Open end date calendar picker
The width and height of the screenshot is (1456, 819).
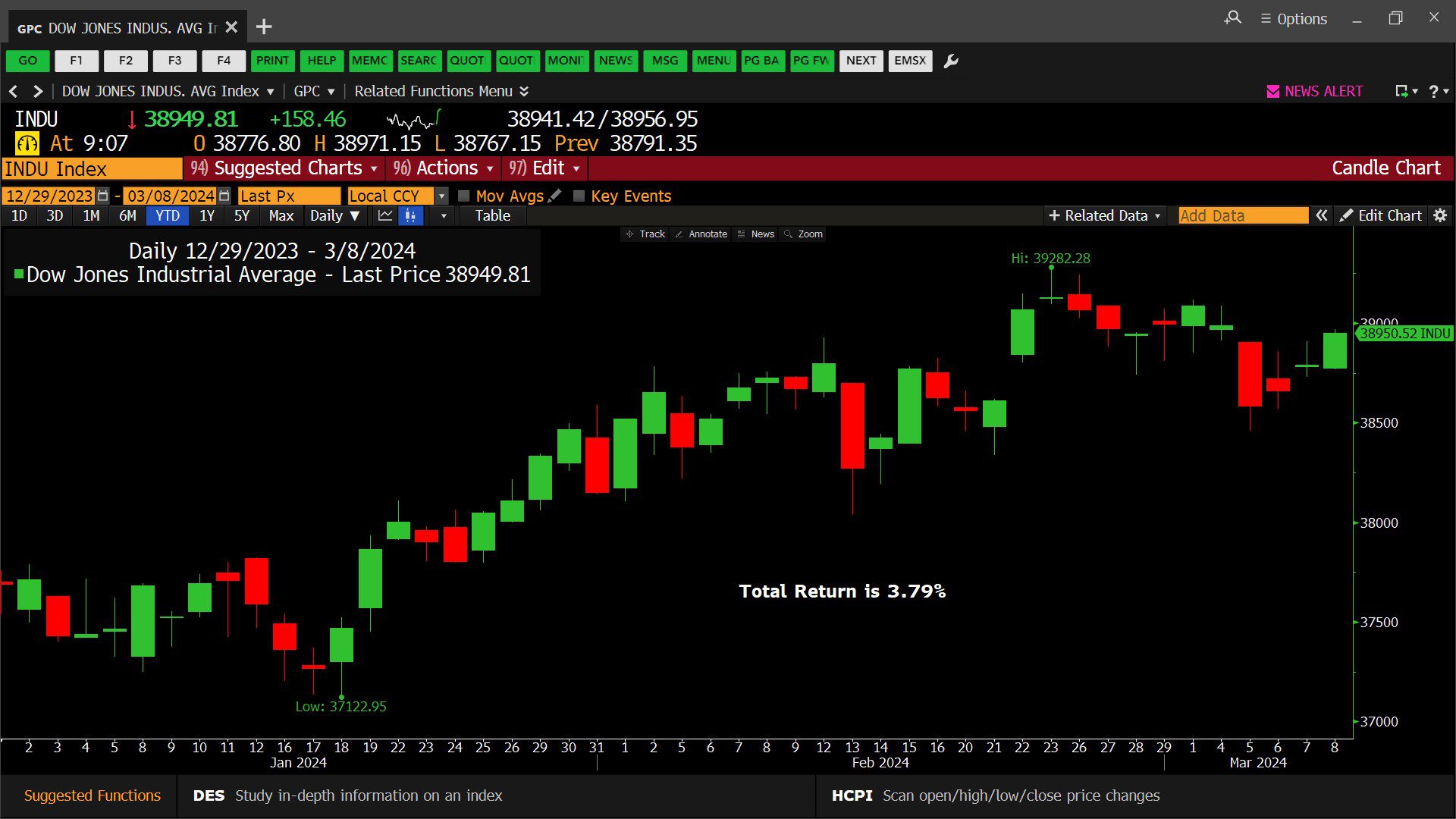tap(224, 196)
